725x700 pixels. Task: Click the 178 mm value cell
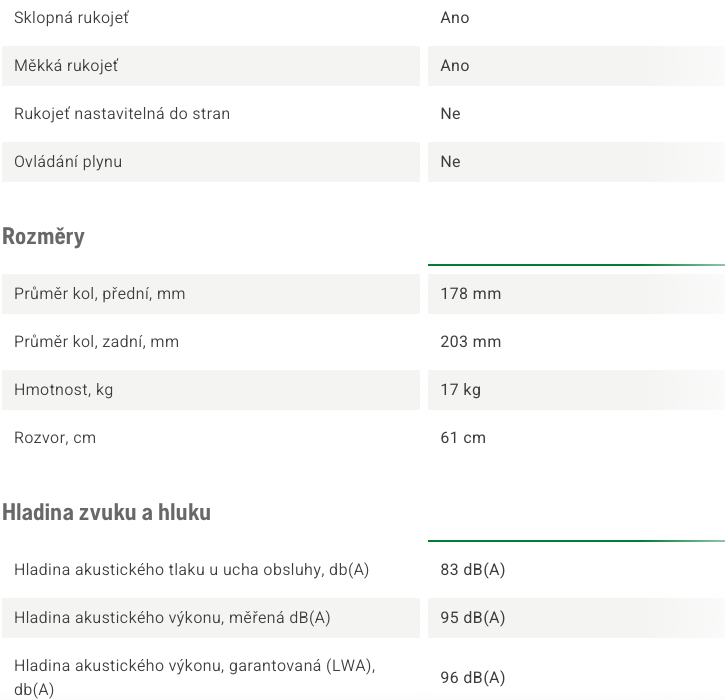point(576,294)
